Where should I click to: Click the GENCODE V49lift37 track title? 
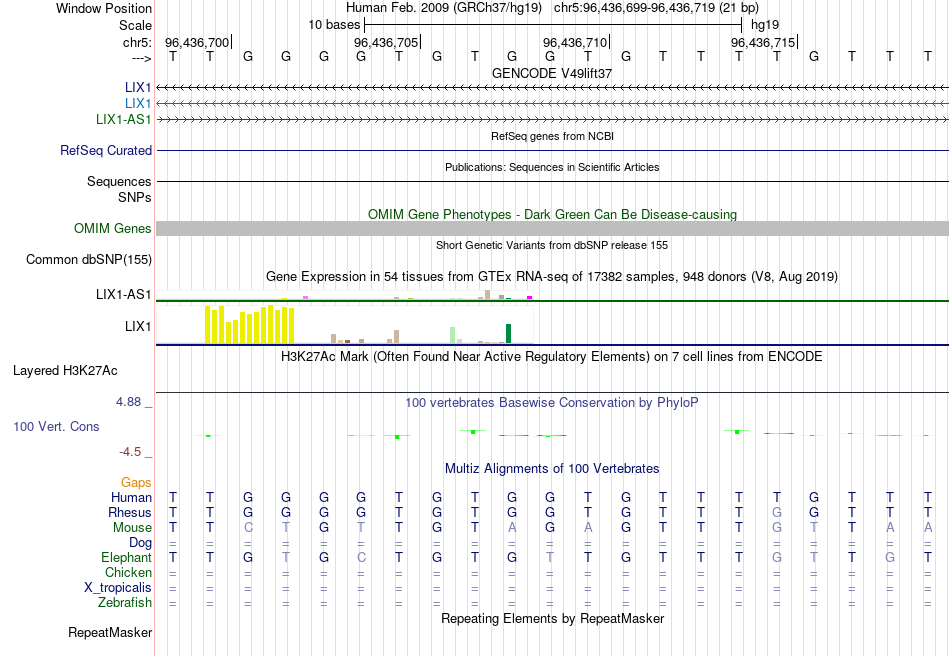point(551,73)
